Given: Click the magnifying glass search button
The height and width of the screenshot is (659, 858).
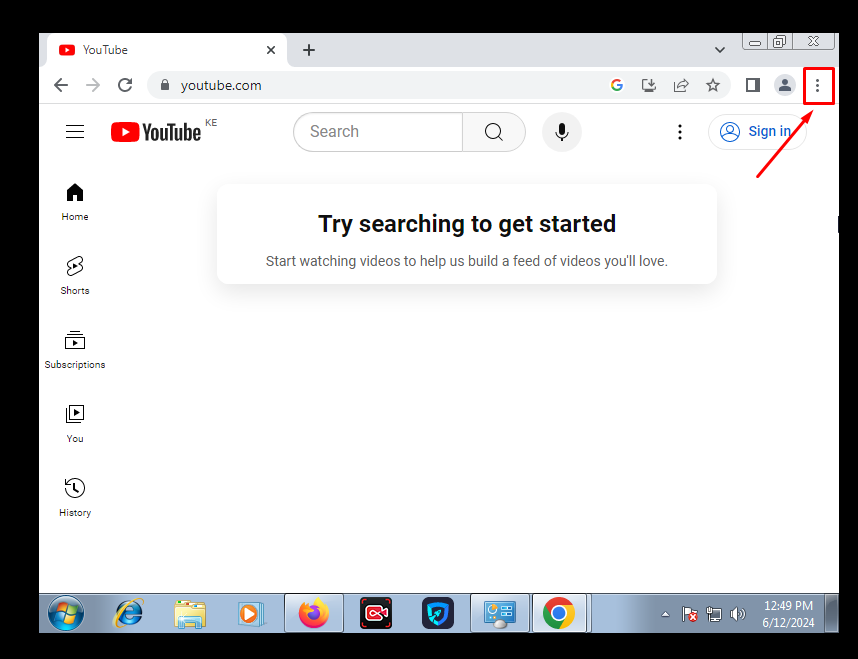Looking at the screenshot, I should [494, 132].
